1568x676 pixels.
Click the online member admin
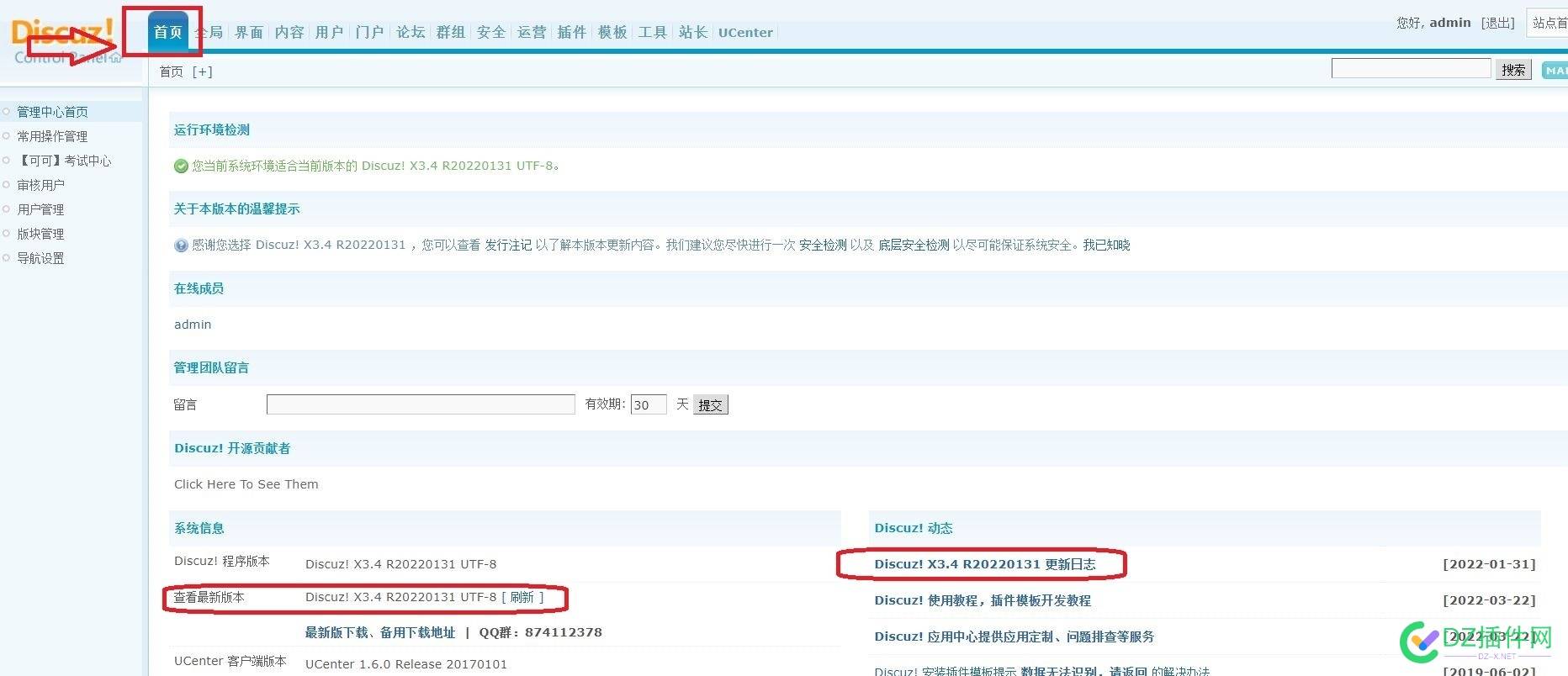coord(193,325)
